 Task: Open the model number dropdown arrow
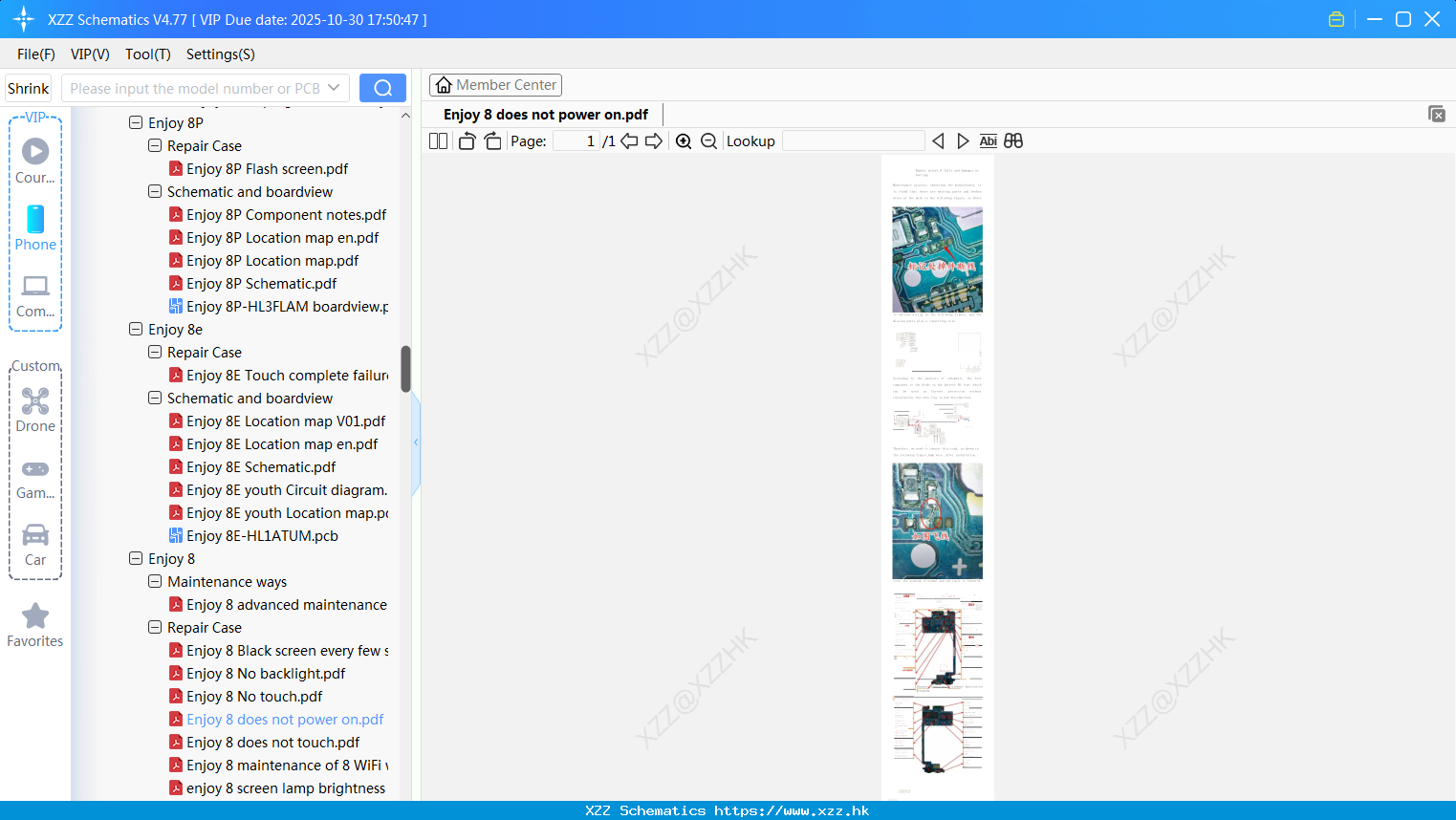(x=334, y=88)
